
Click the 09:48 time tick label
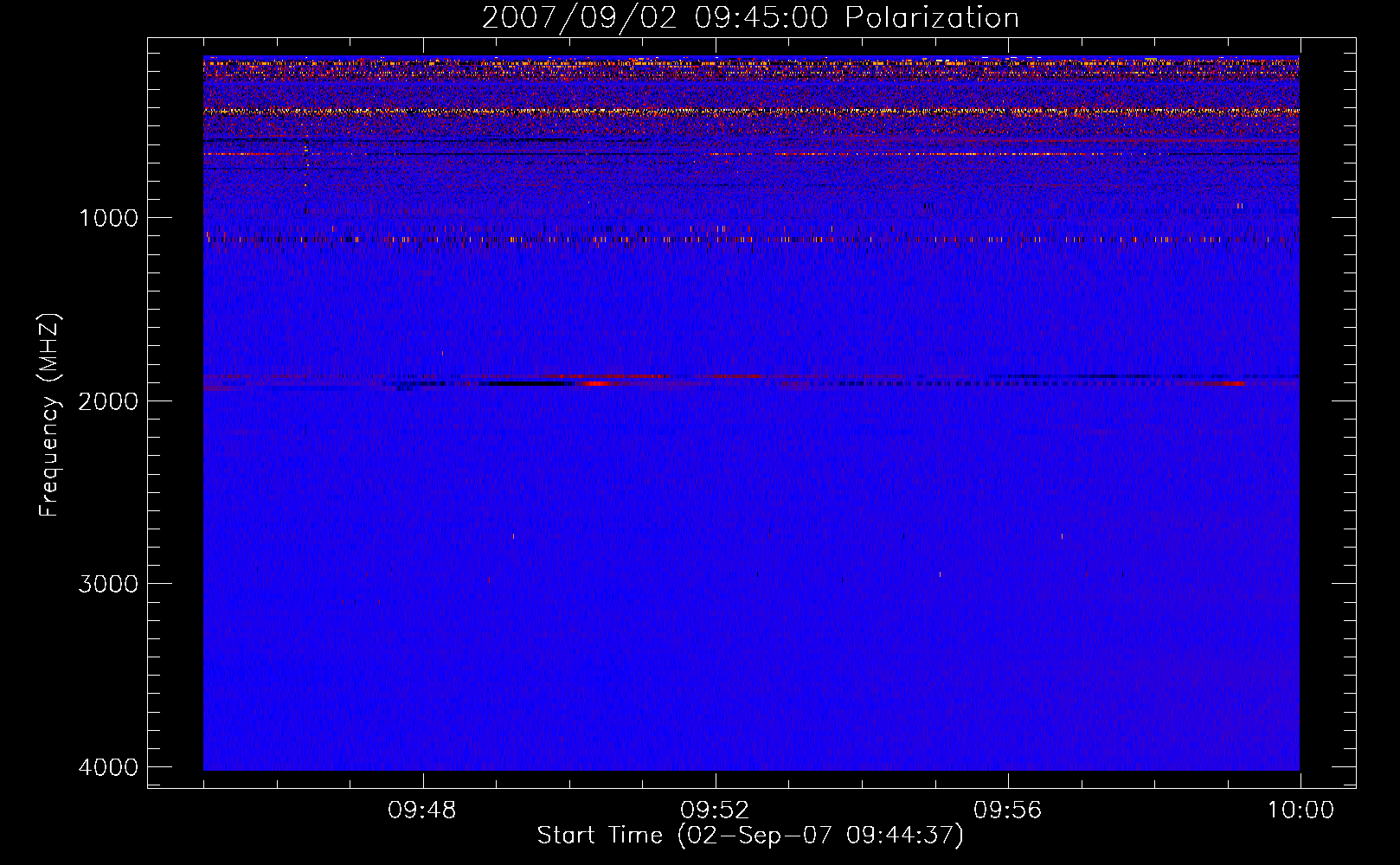tap(422, 811)
